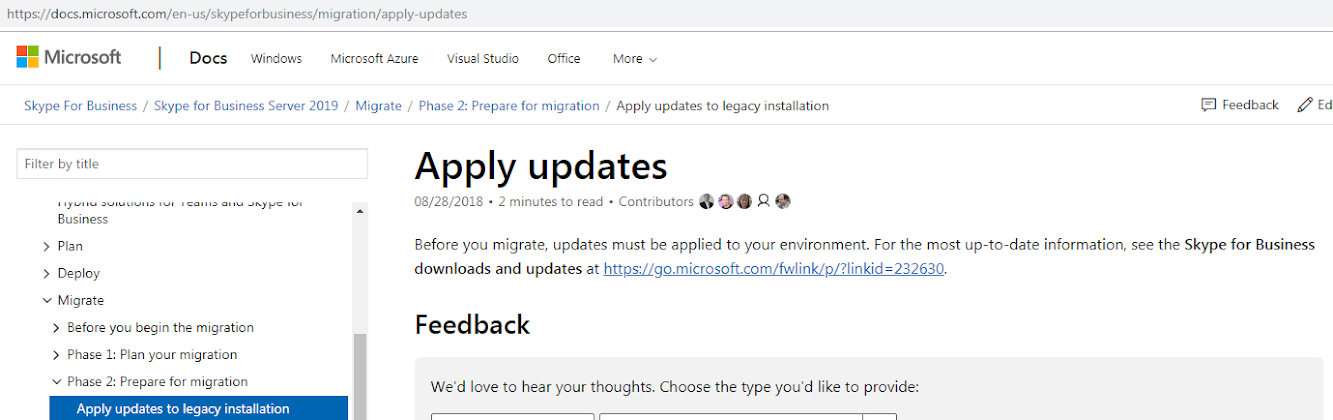The width and height of the screenshot is (1333, 420).
Task: Open Office docs
Action: pyautogui.click(x=564, y=59)
